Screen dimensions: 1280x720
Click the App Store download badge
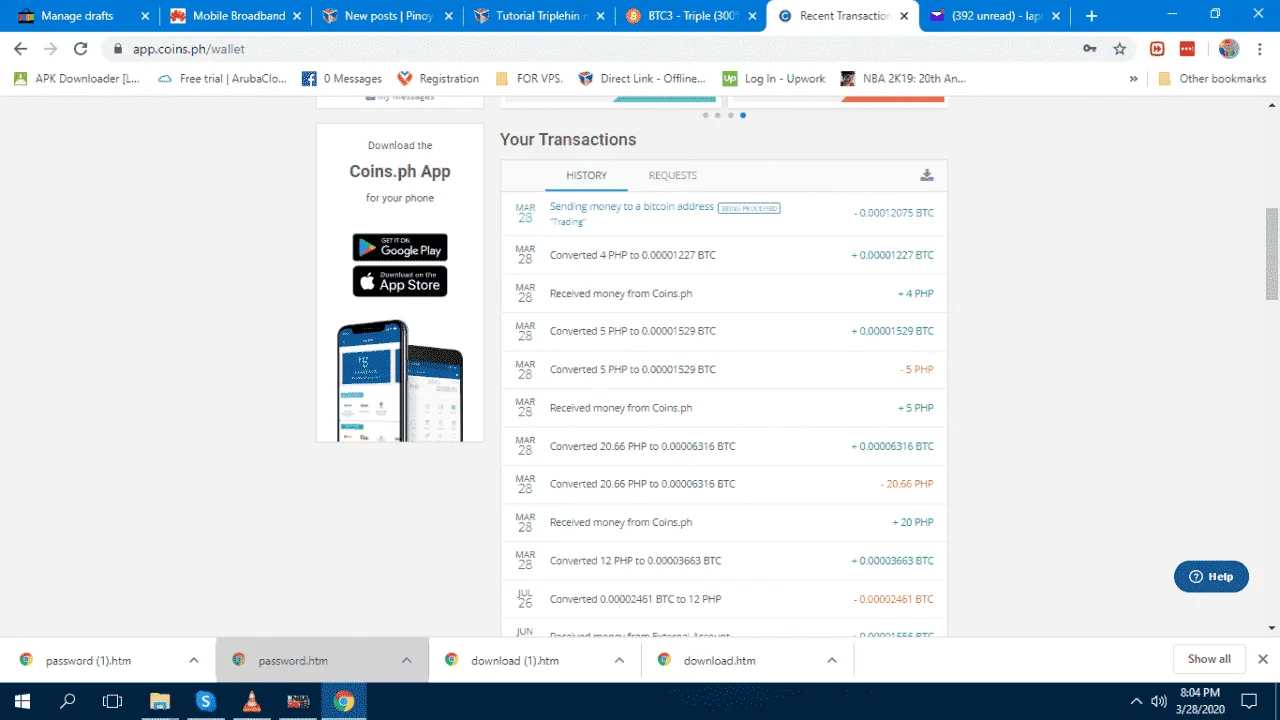coord(400,281)
